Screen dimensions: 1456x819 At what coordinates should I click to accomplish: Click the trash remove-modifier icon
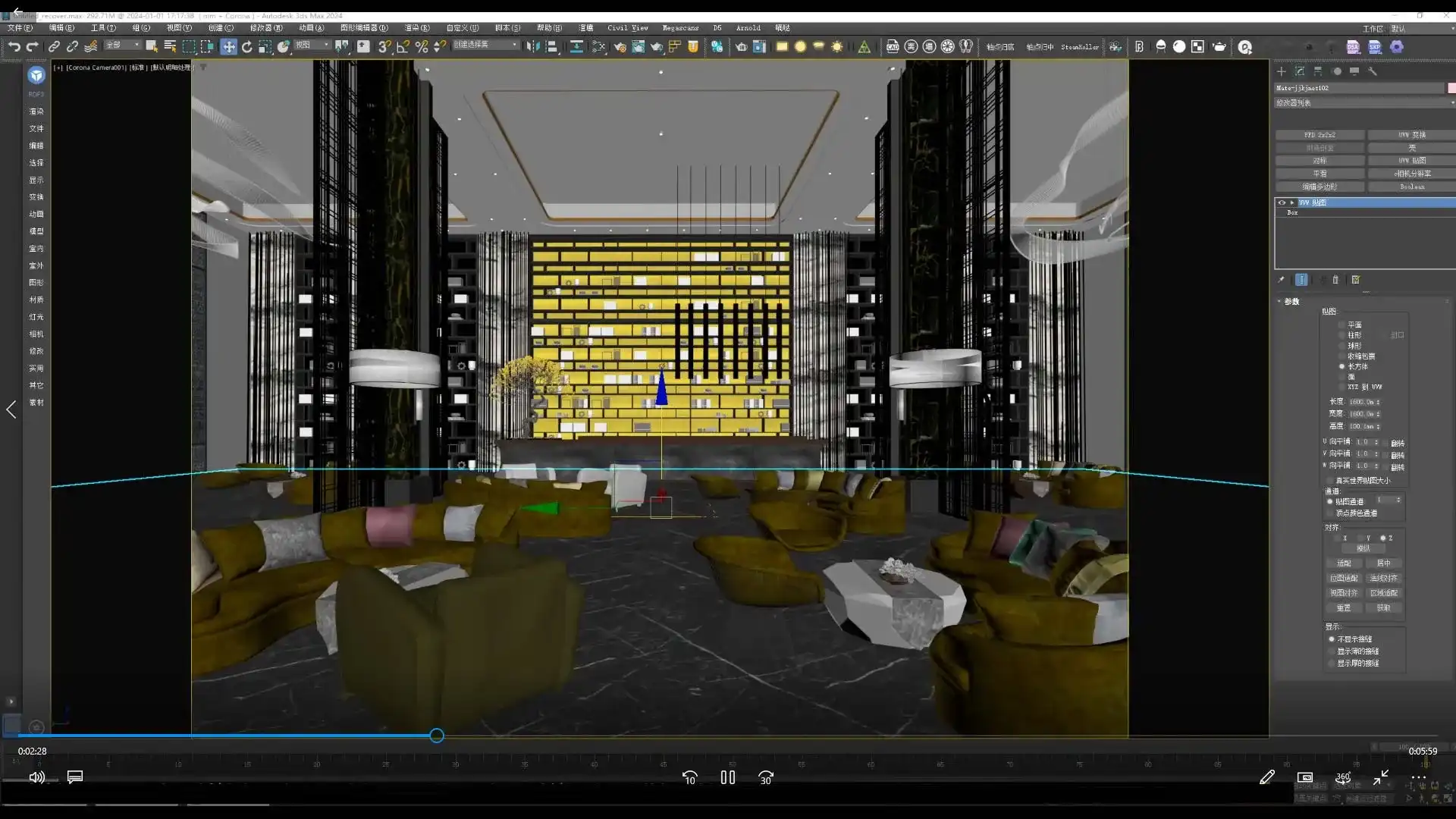tap(1335, 280)
